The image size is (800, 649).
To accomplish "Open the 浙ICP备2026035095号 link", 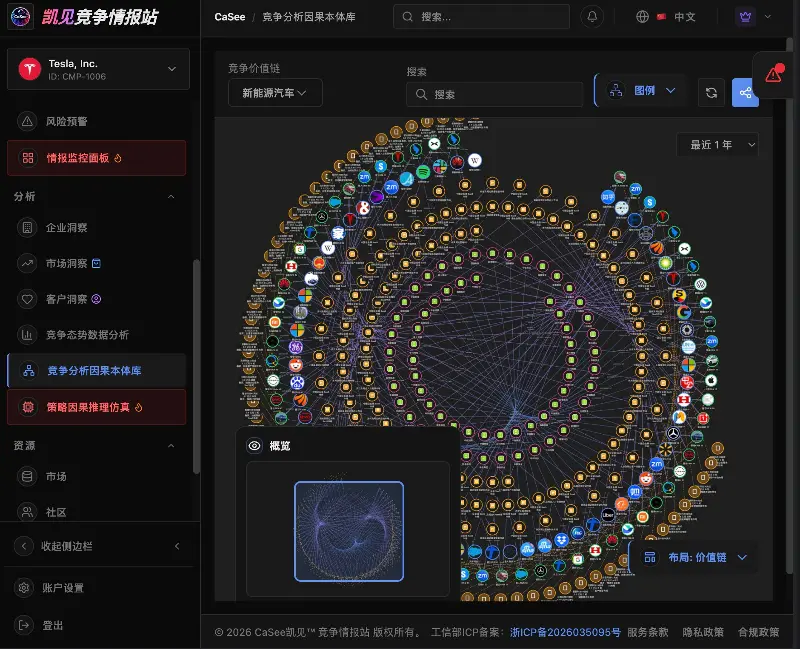I will click(565, 632).
